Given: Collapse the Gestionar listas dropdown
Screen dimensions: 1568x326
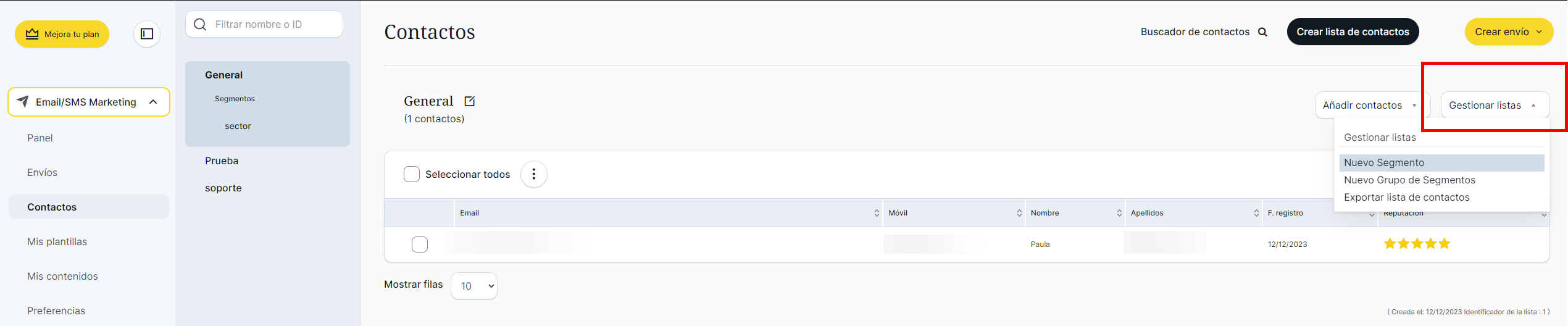Looking at the screenshot, I should click(x=1494, y=106).
